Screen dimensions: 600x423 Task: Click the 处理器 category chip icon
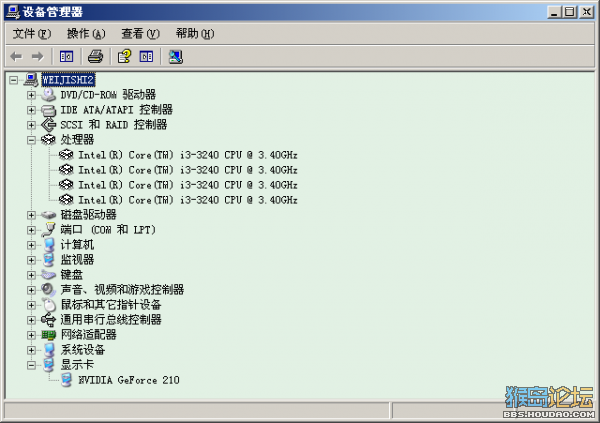click(x=49, y=140)
